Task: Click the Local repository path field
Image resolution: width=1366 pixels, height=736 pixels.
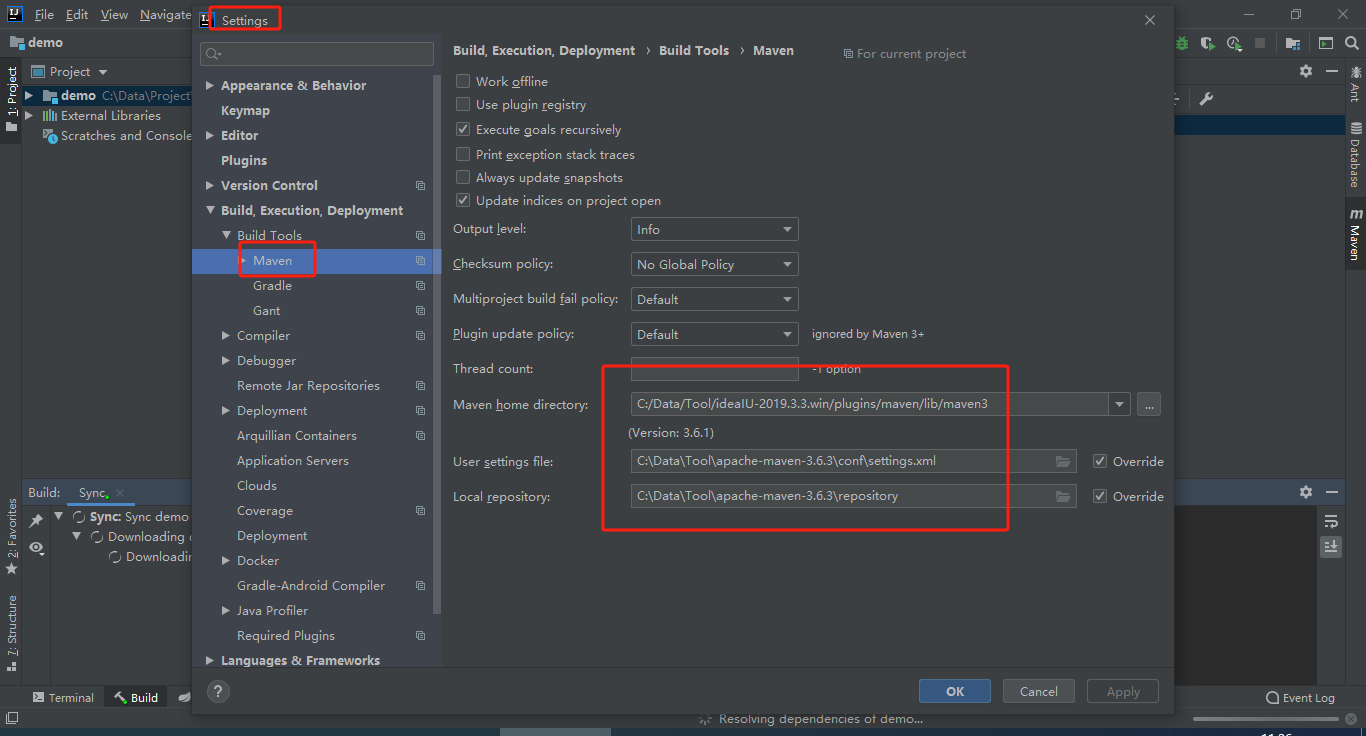Action: click(x=854, y=496)
